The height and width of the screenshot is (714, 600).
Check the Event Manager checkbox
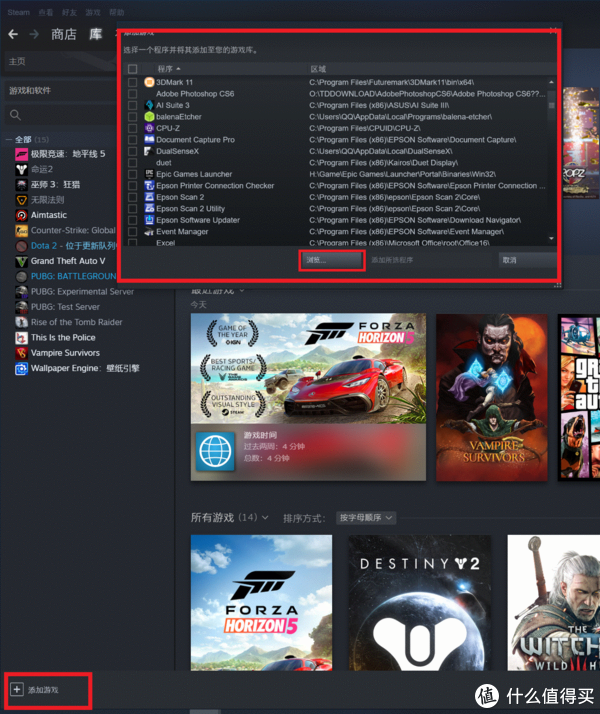click(x=132, y=232)
